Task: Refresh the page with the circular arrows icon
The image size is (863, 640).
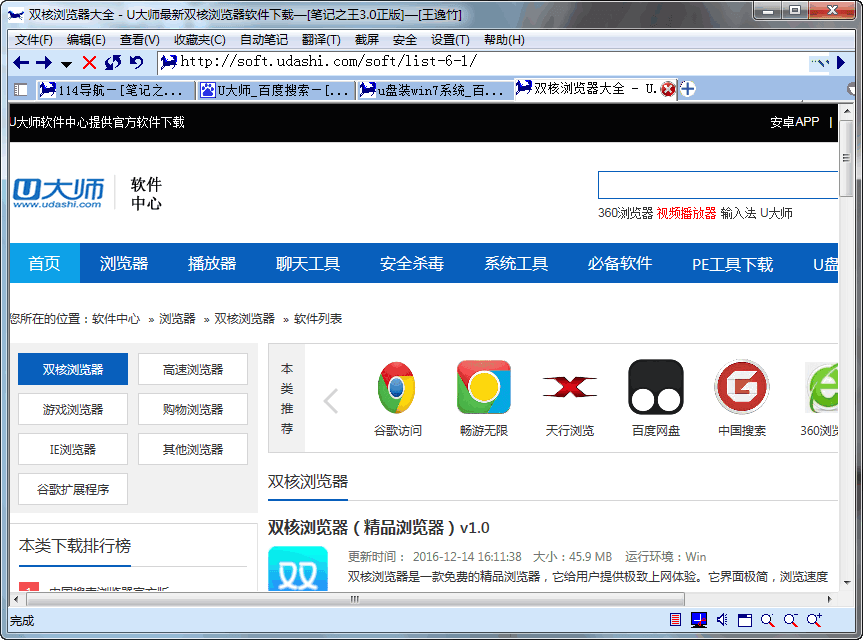Action: (x=113, y=63)
